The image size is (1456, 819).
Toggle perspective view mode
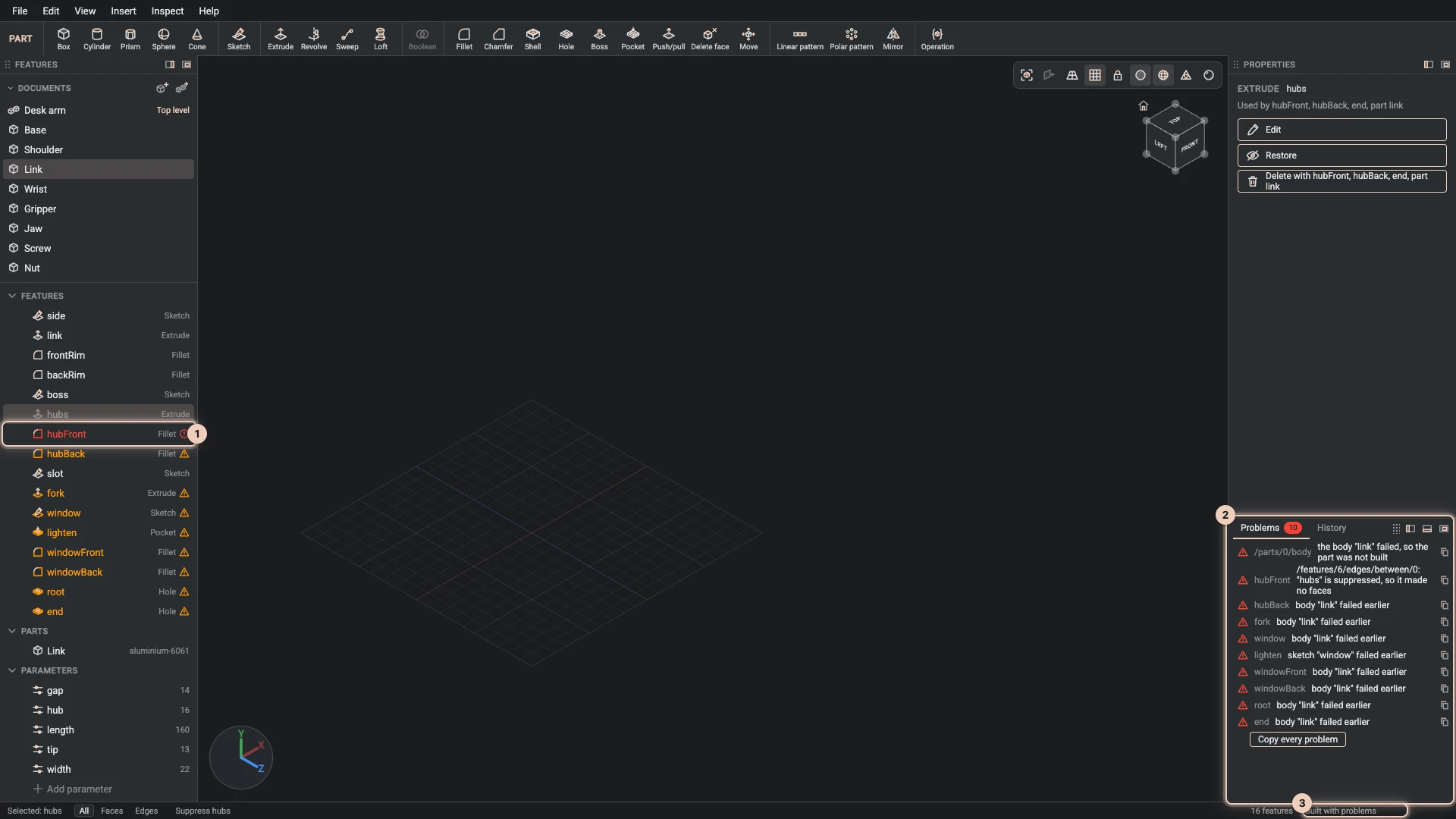1072,75
